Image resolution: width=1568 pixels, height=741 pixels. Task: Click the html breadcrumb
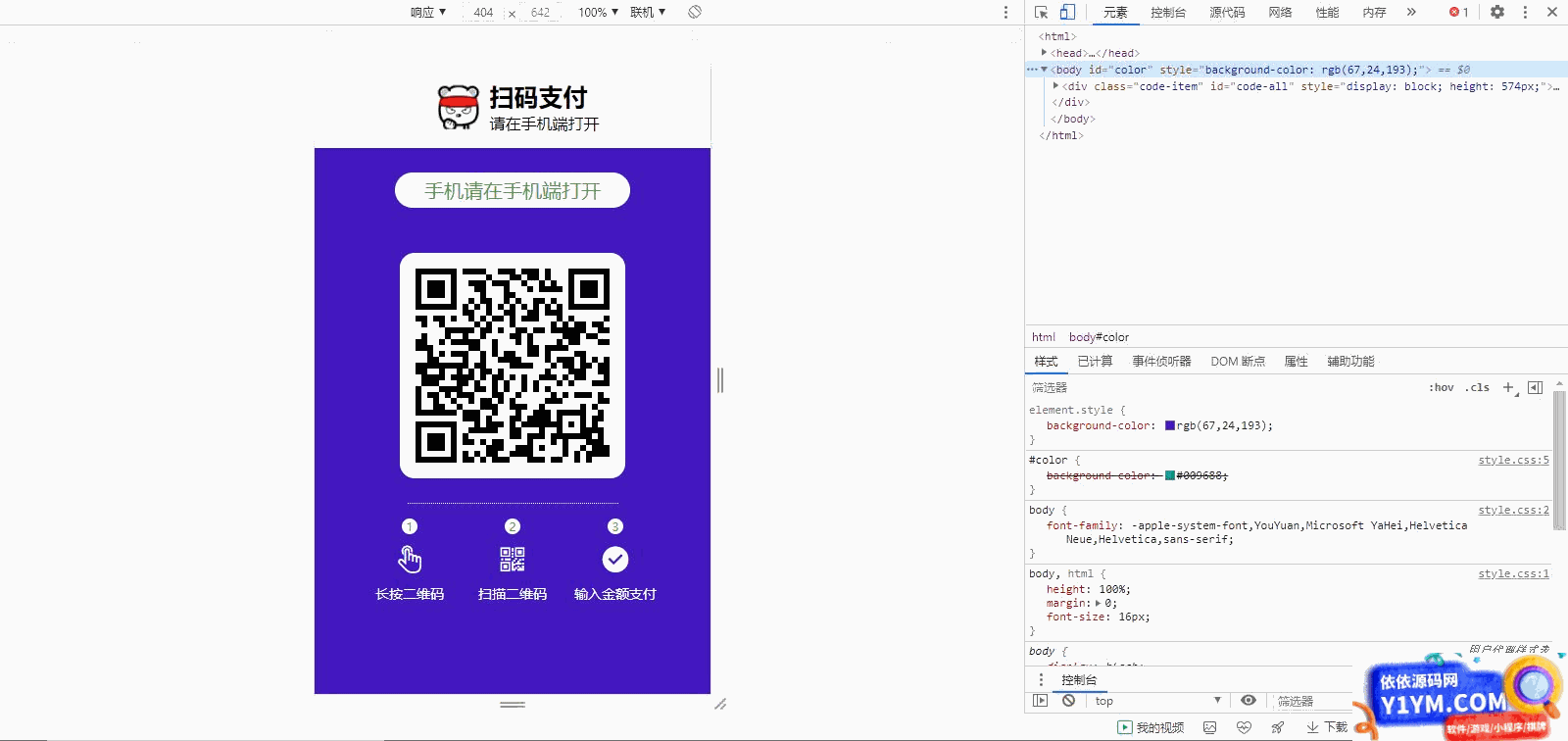(1043, 336)
